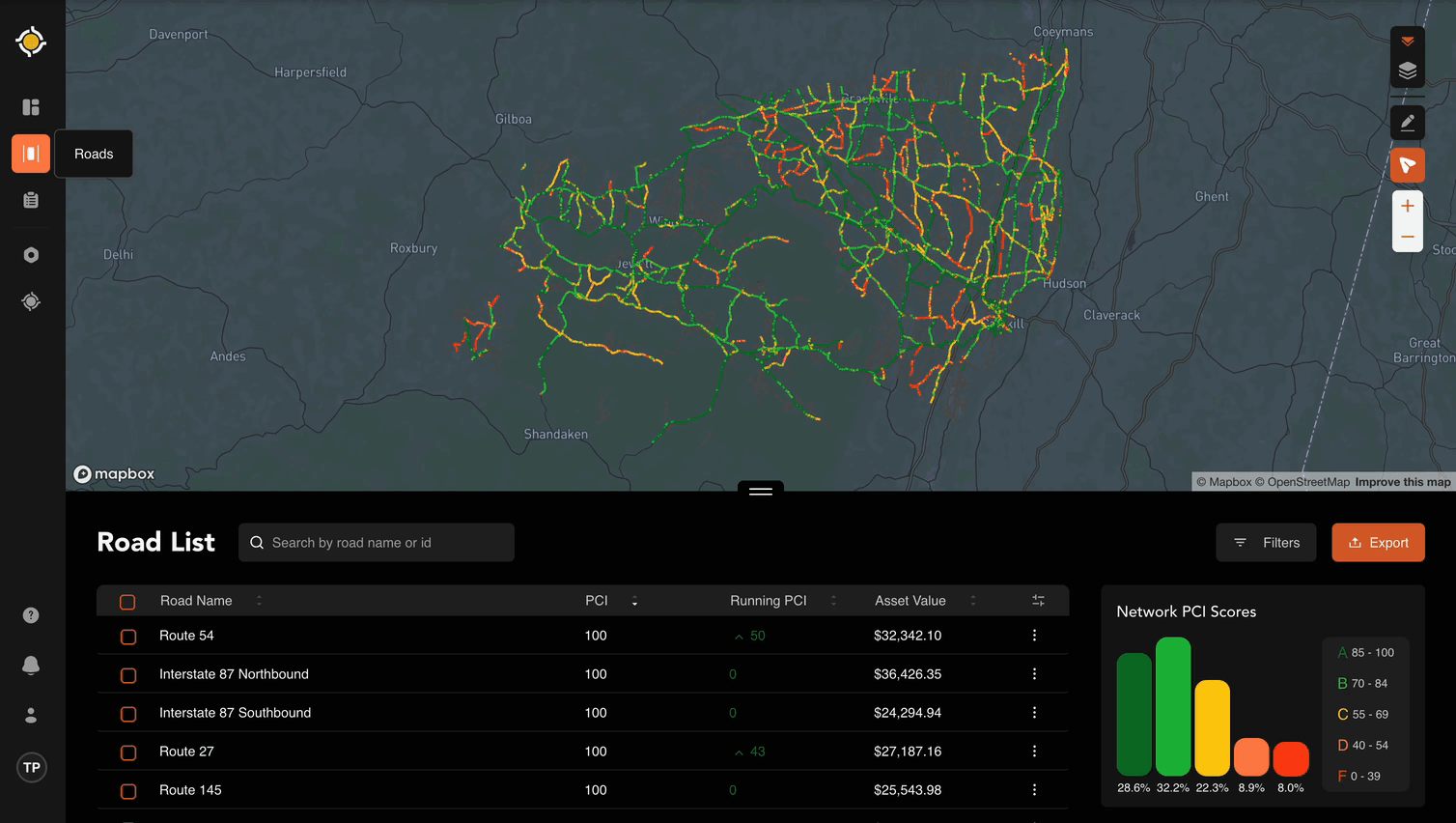Open the clipboard reports sidebar icon
Image resolution: width=1456 pixels, height=823 pixels.
31,200
